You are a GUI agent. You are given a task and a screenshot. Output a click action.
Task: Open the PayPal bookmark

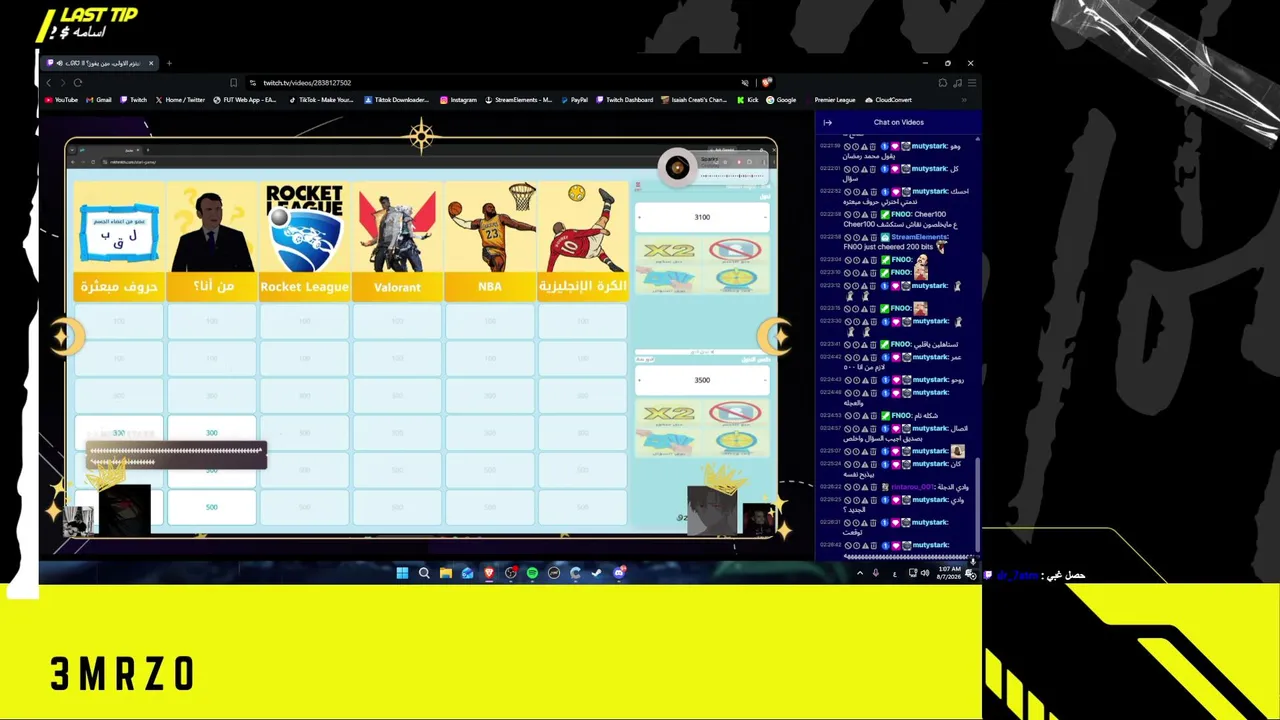(575, 100)
